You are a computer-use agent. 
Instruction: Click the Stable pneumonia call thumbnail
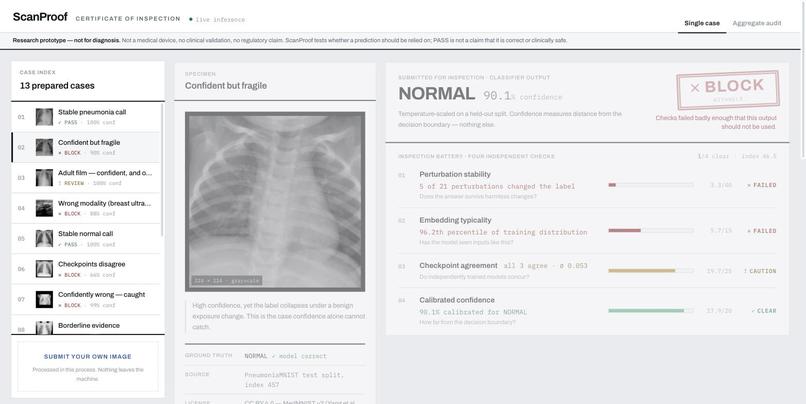click(44, 117)
